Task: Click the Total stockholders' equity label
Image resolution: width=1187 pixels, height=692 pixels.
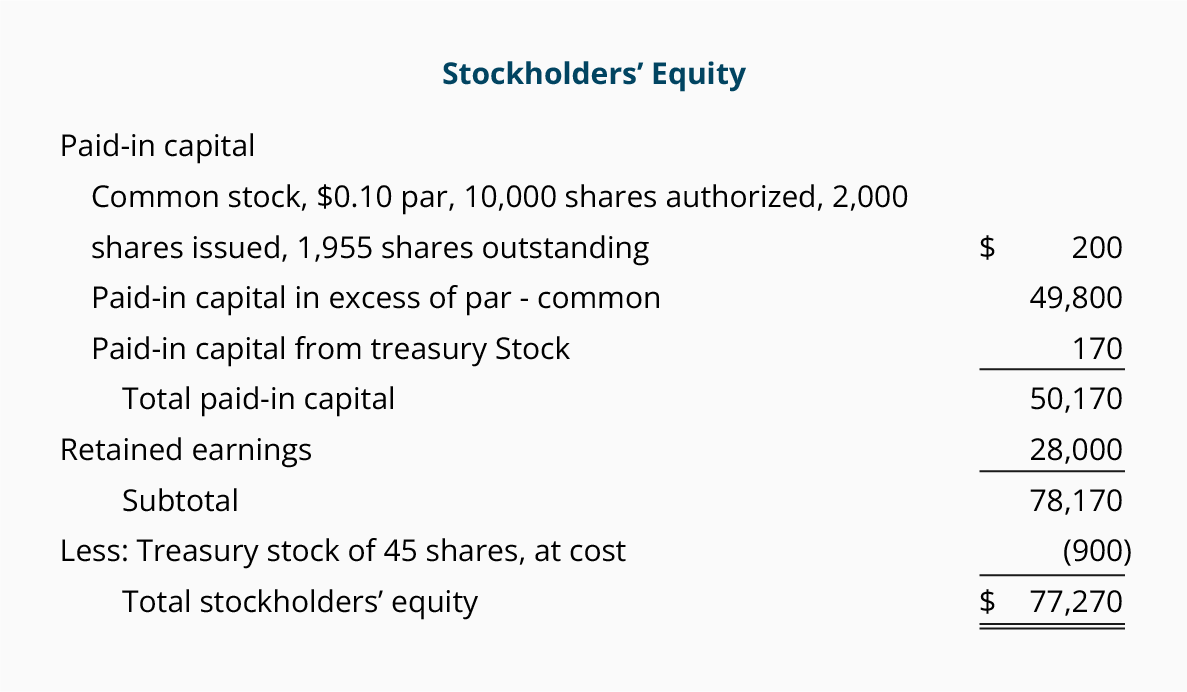Action: pos(300,602)
